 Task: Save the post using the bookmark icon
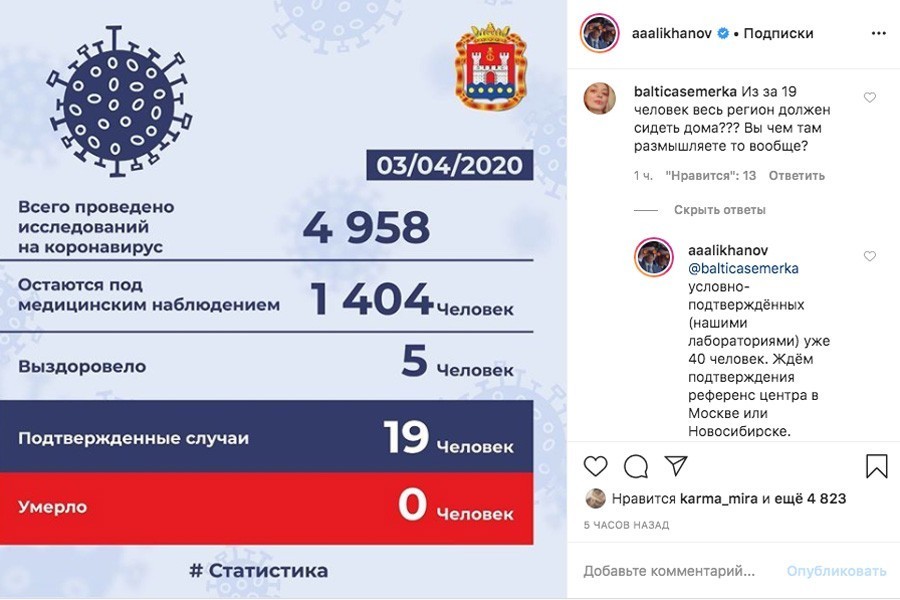pyautogui.click(x=875, y=464)
